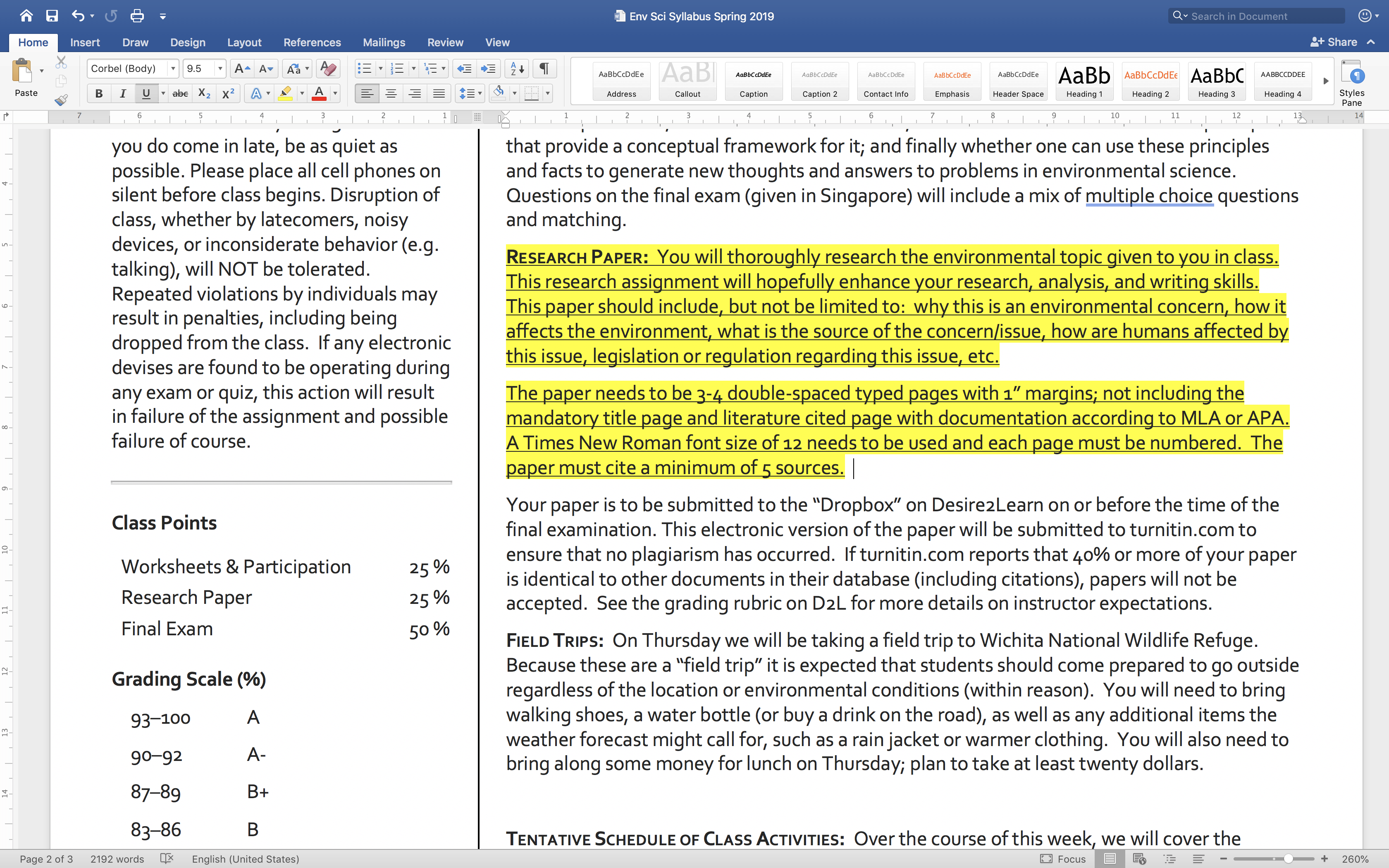Toggle Draft view in status bar

click(x=1198, y=859)
